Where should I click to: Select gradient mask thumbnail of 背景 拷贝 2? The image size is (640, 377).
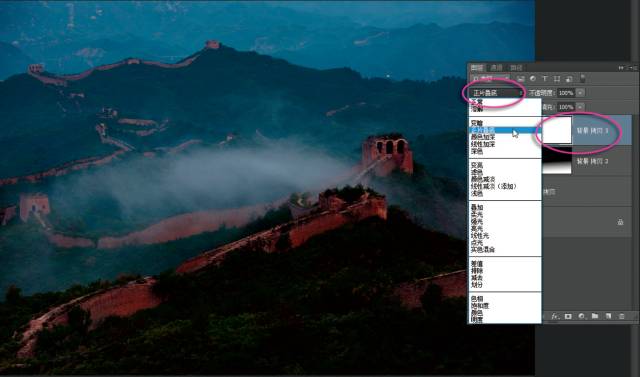(x=556, y=161)
